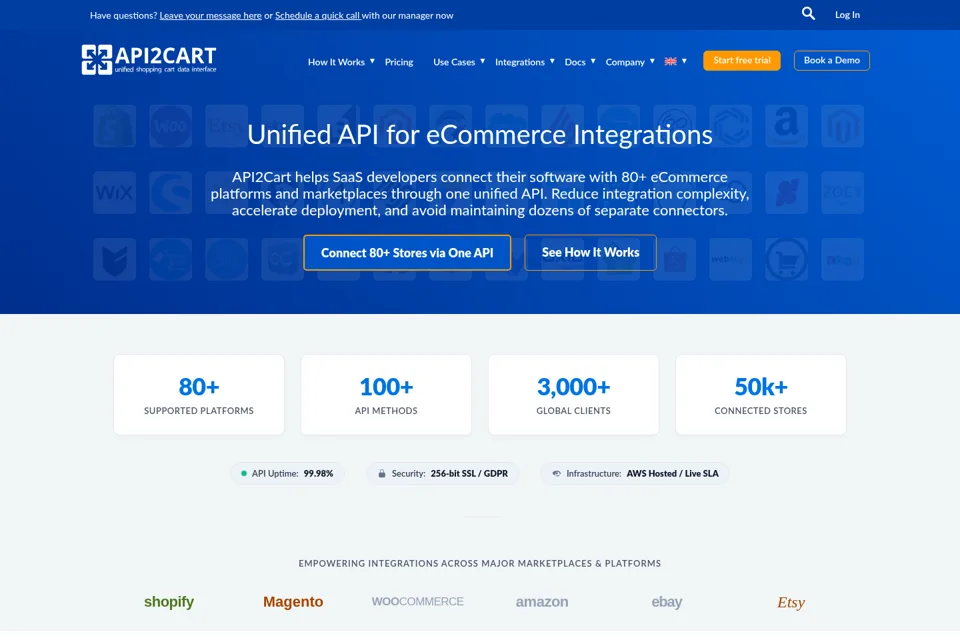Click the green API uptime status dot
960x640 pixels.
[x=244, y=473]
